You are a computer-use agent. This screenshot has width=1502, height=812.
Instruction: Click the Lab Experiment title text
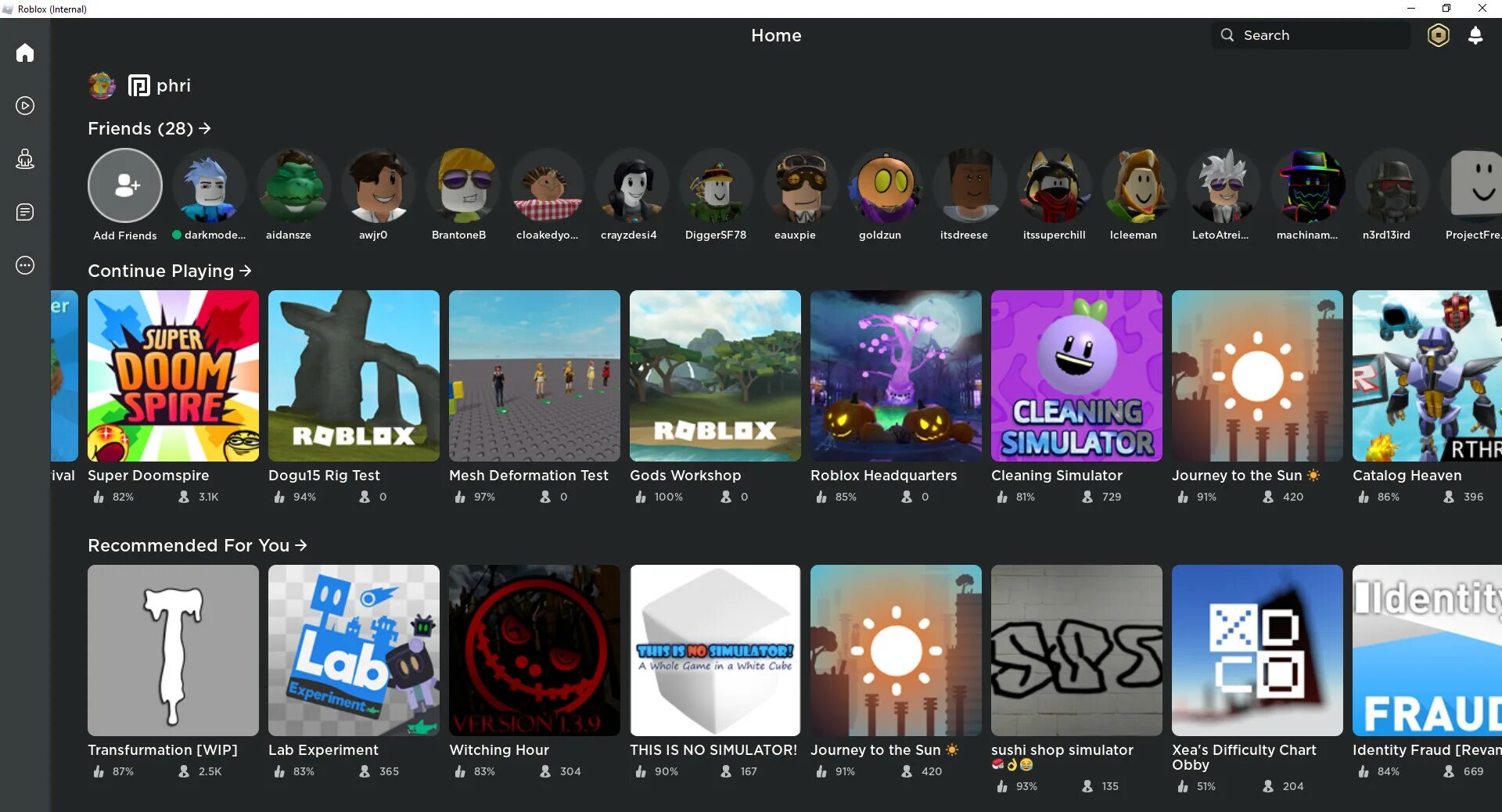click(323, 750)
